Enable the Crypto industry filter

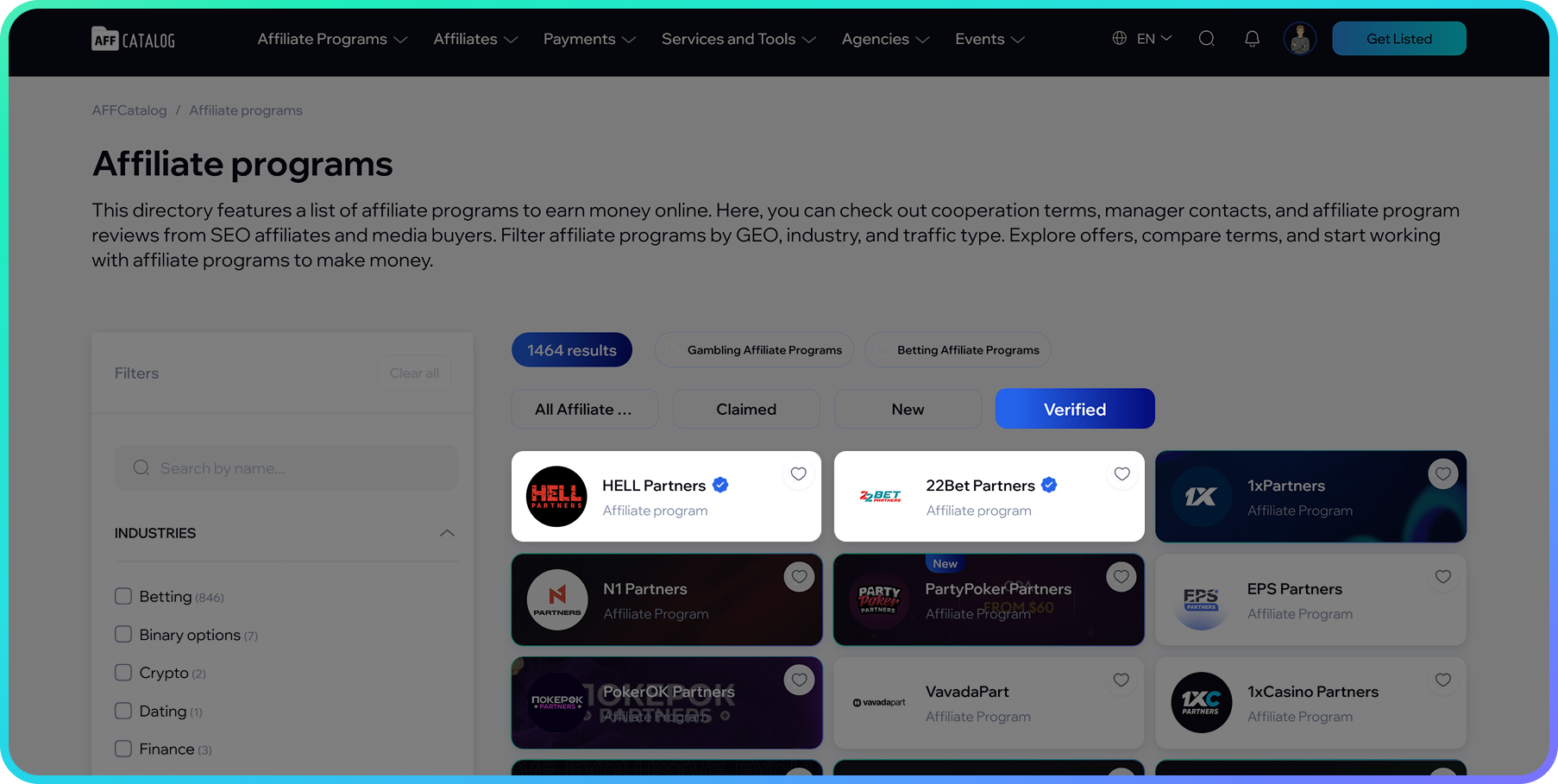pos(123,672)
